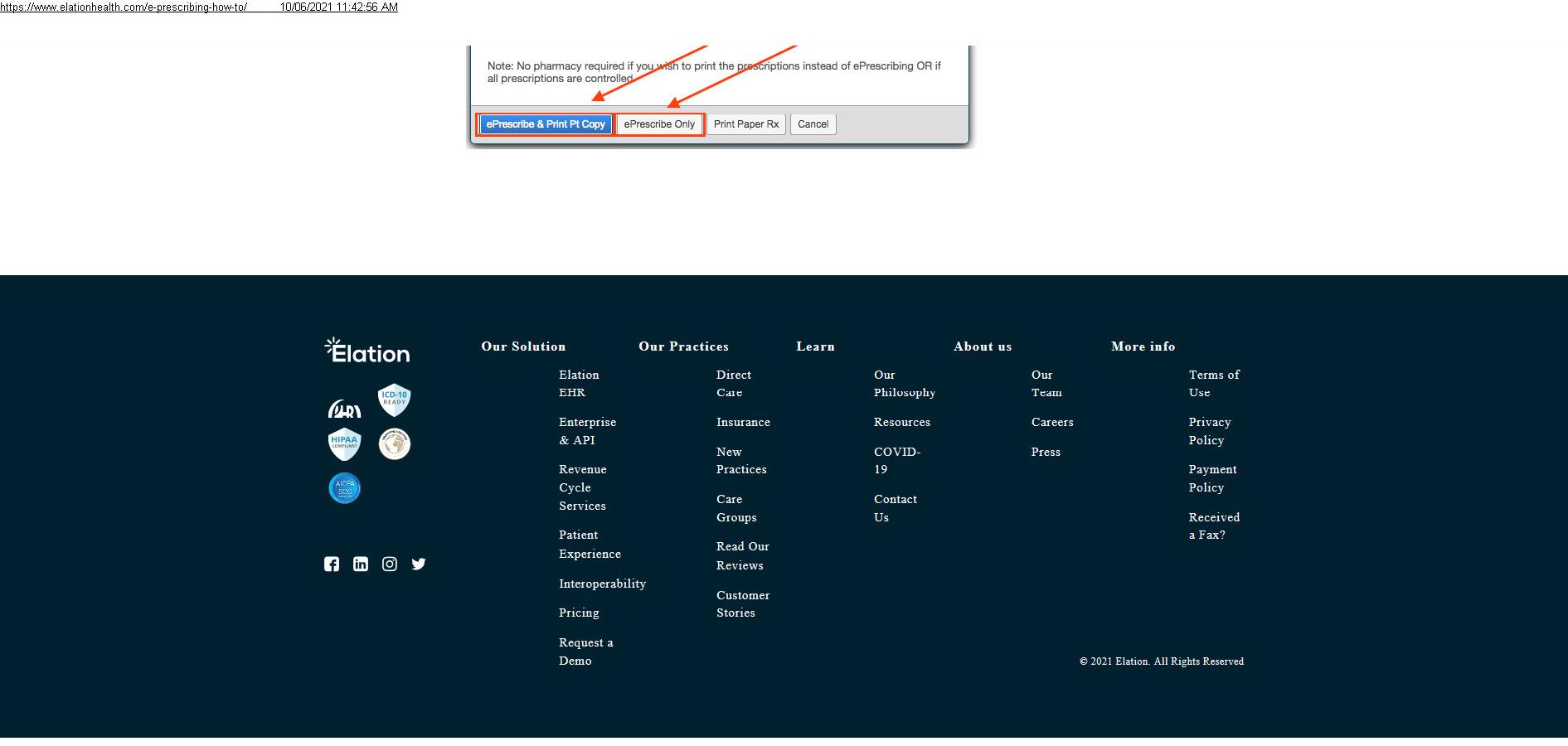Visit the COVID-19 resources link
This screenshot has height=746, width=1568.
[x=896, y=460]
